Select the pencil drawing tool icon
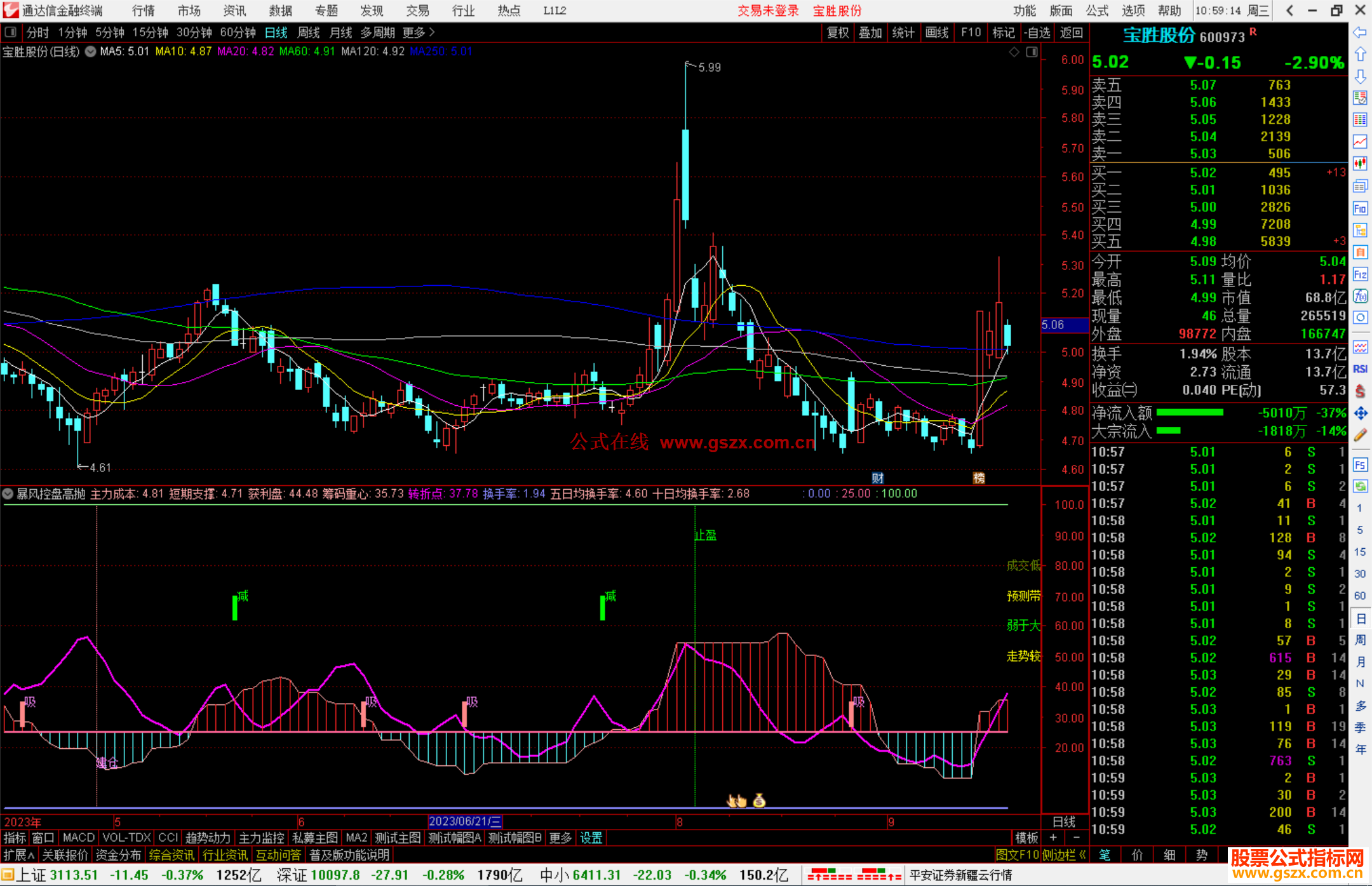Image resolution: width=1372 pixels, height=886 pixels. click(x=1360, y=435)
